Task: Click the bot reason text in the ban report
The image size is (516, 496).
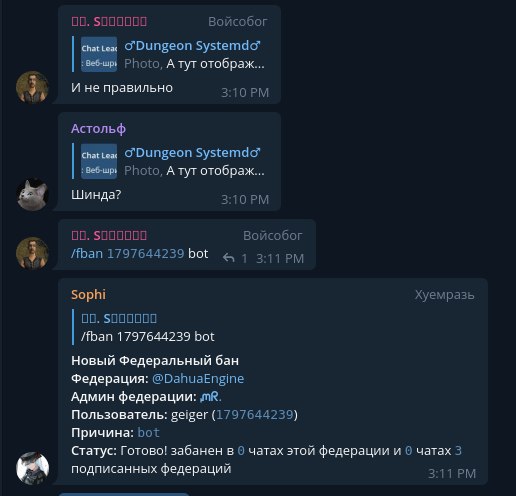Action: pyautogui.click(x=148, y=432)
